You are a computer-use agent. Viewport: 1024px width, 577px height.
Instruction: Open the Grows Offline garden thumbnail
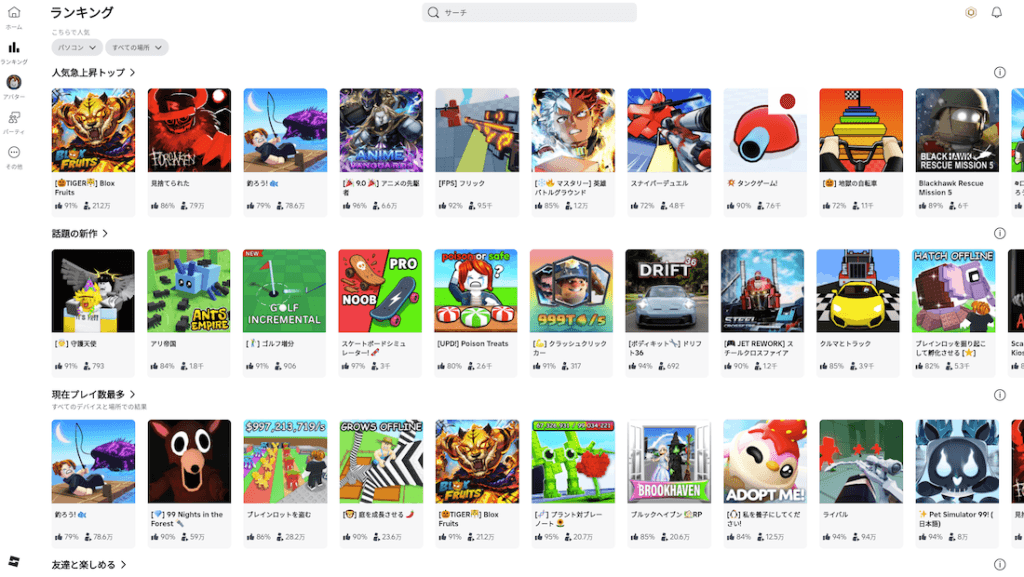pyautogui.click(x=381, y=461)
